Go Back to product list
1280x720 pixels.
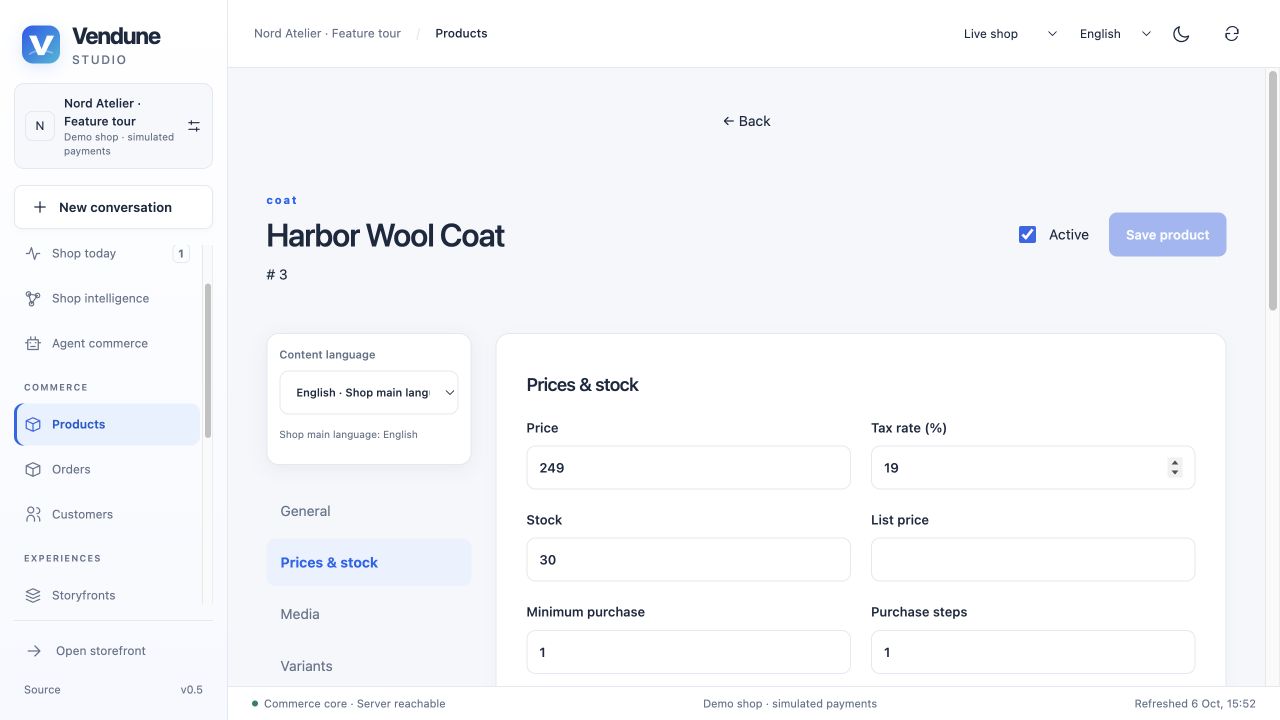point(746,121)
